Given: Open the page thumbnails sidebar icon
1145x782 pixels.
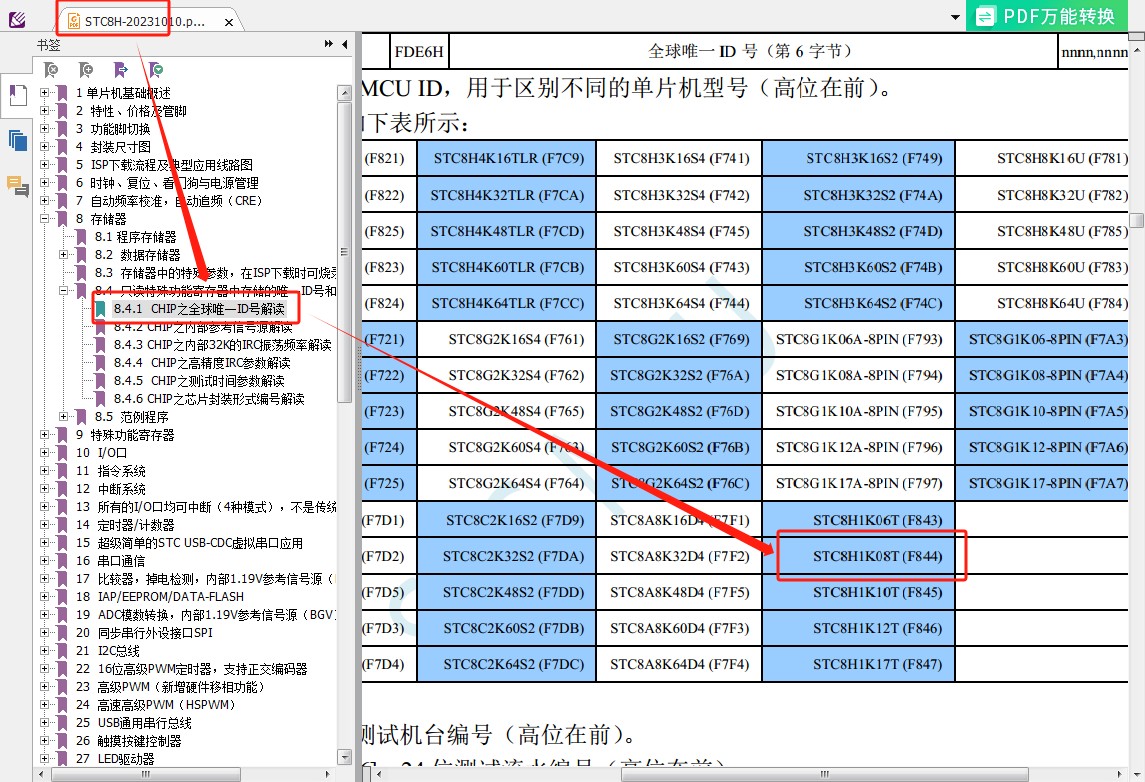Looking at the screenshot, I should click(x=18, y=139).
